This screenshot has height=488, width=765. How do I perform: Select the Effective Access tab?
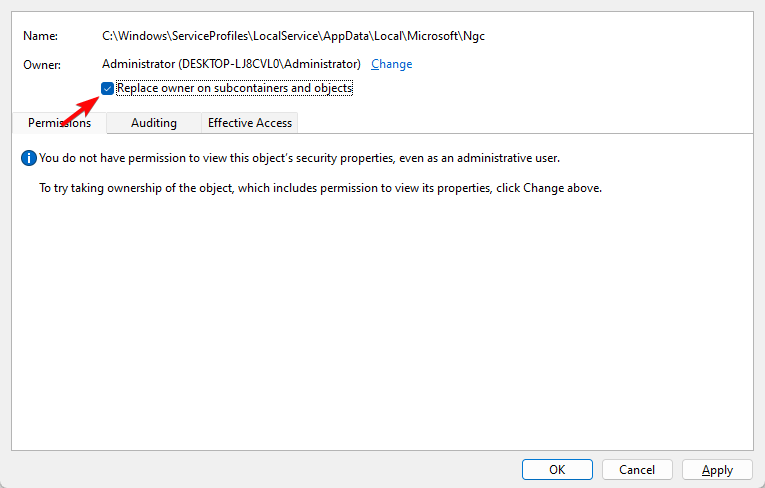coord(250,123)
